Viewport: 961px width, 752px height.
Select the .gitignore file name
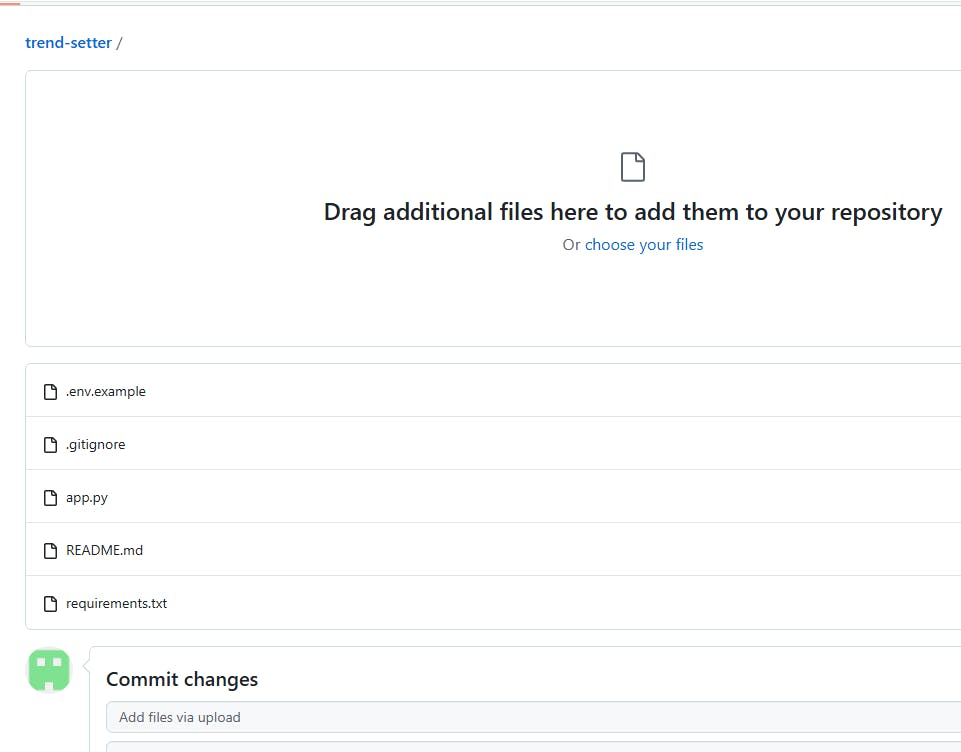click(x=96, y=445)
